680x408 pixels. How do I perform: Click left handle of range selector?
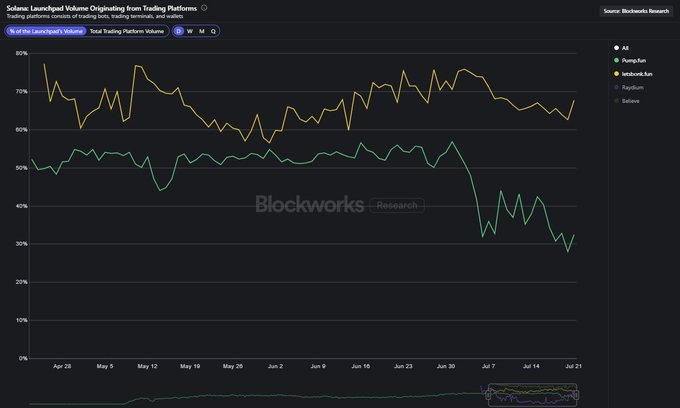487,398
